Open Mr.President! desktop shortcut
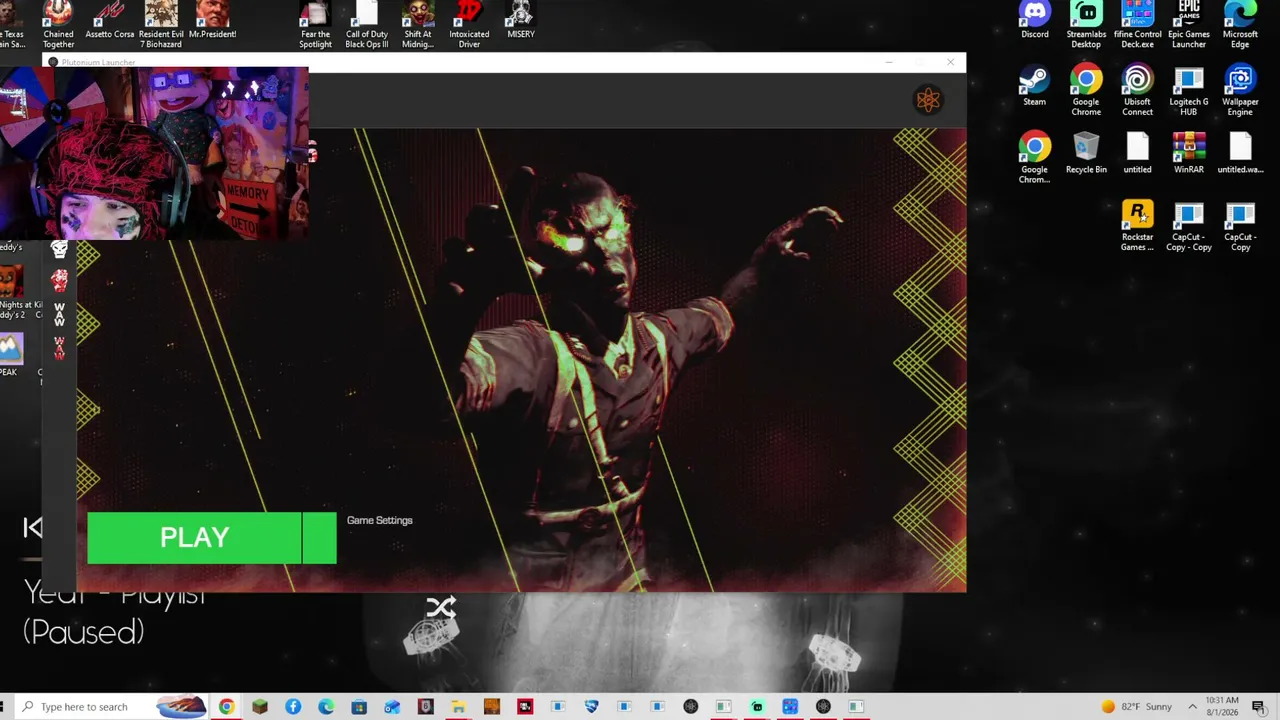The width and height of the screenshot is (1280, 720). pos(212,20)
